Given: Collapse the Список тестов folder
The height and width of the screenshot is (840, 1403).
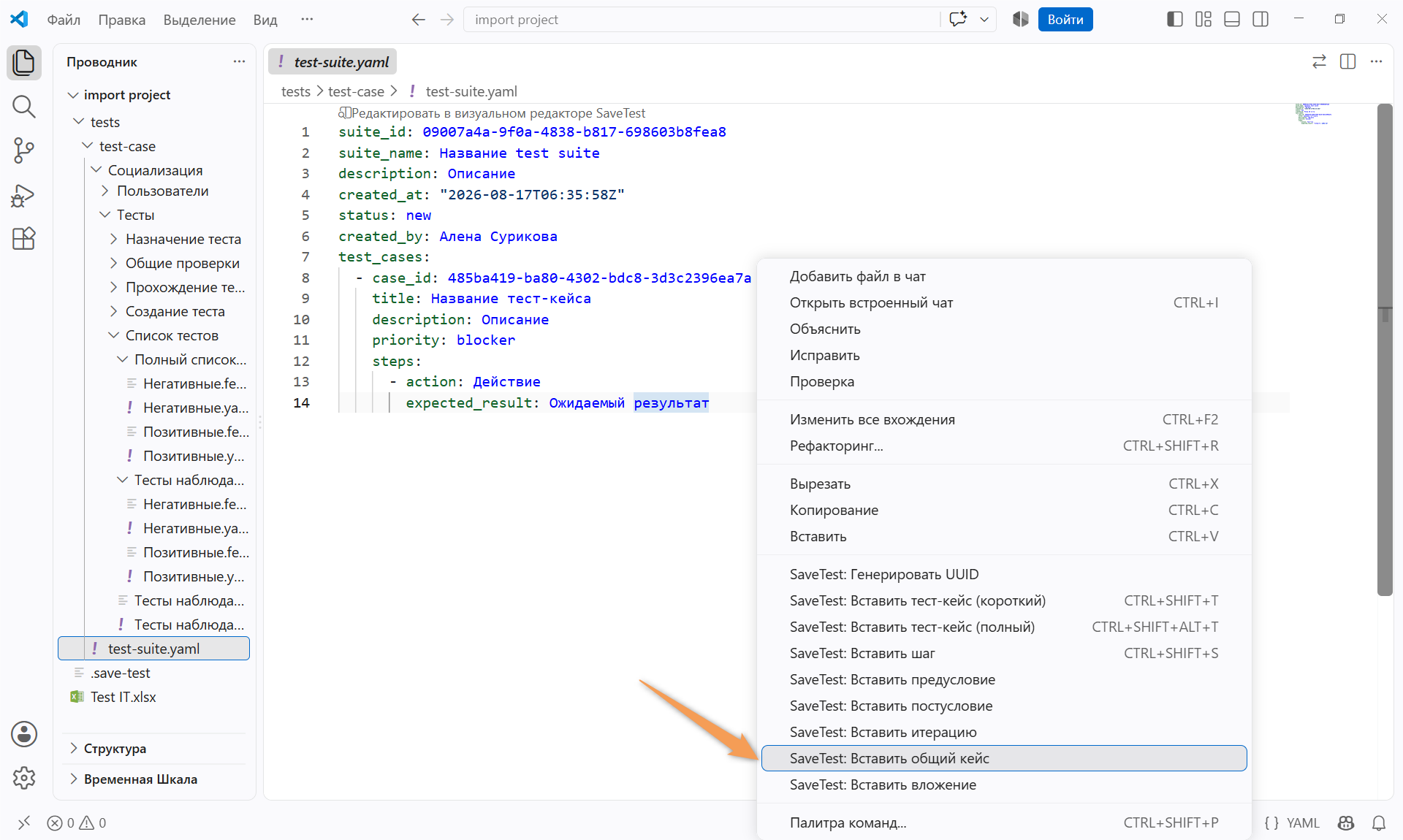Looking at the screenshot, I should [x=114, y=335].
